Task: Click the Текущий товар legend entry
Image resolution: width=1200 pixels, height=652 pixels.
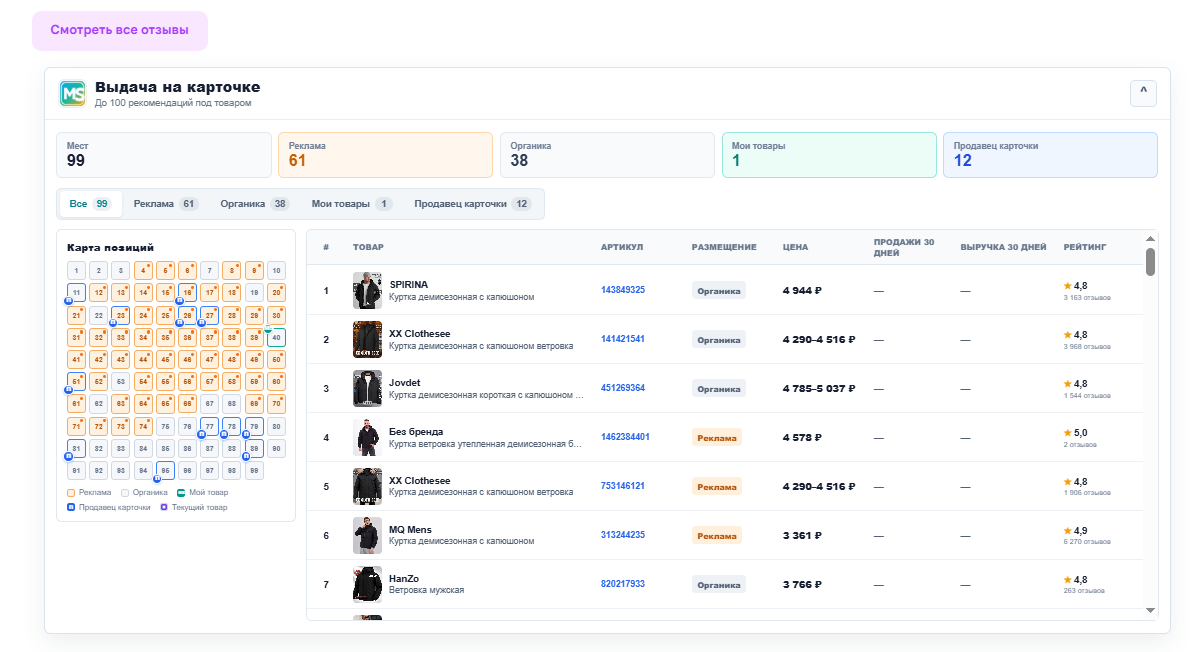Action: pos(196,507)
